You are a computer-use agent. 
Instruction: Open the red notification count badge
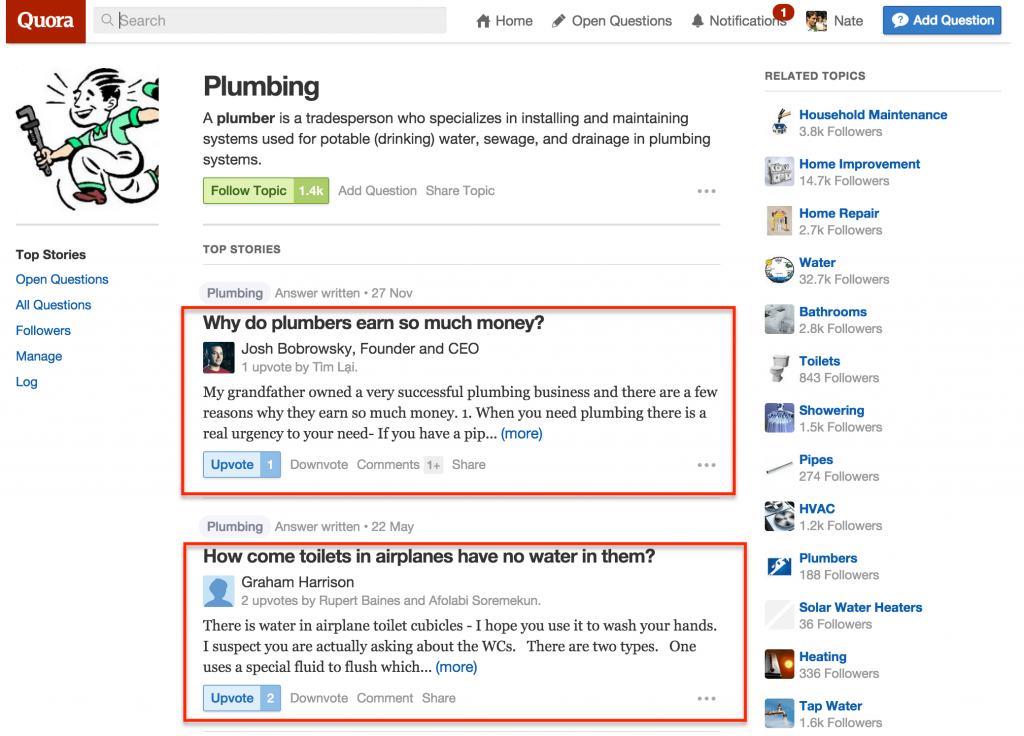click(783, 12)
